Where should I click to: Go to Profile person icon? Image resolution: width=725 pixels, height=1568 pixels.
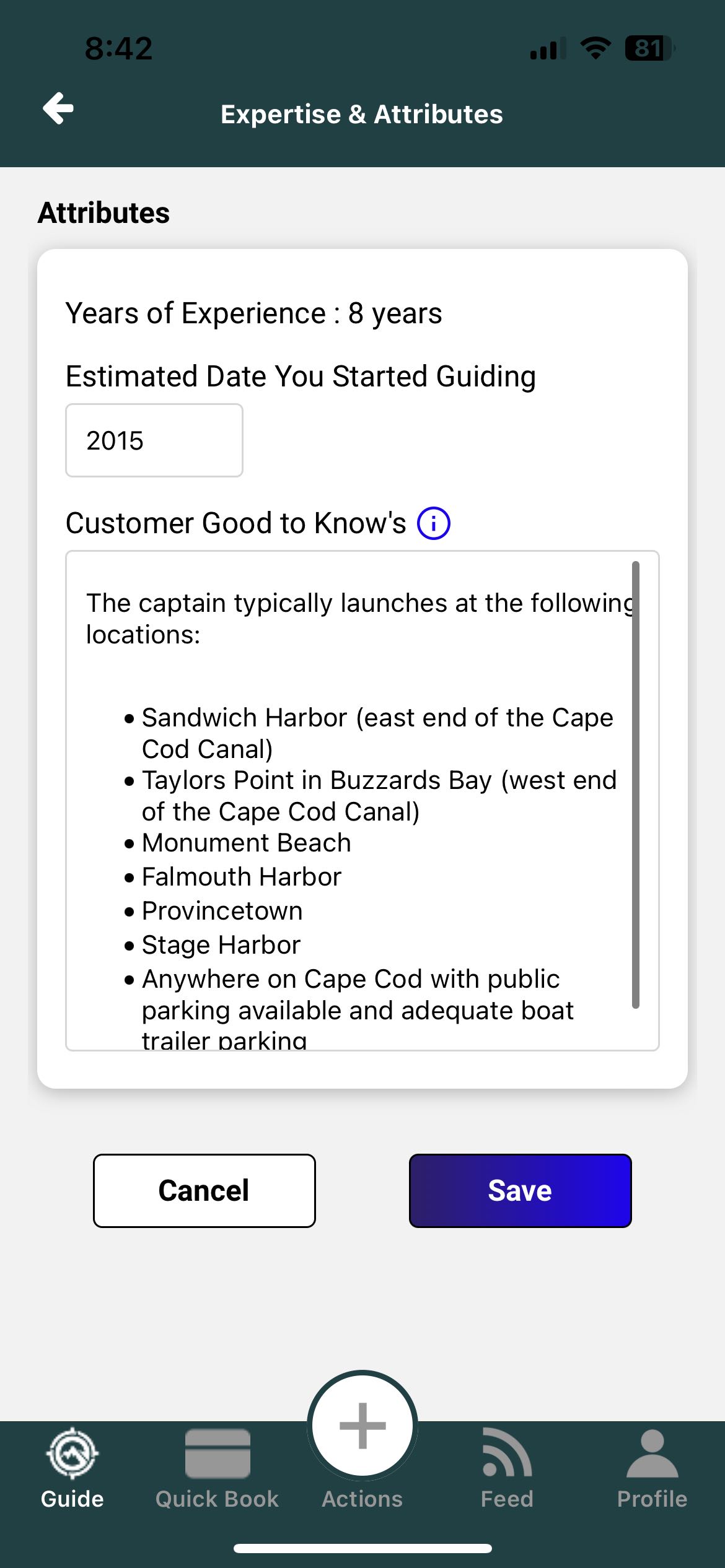click(652, 1453)
